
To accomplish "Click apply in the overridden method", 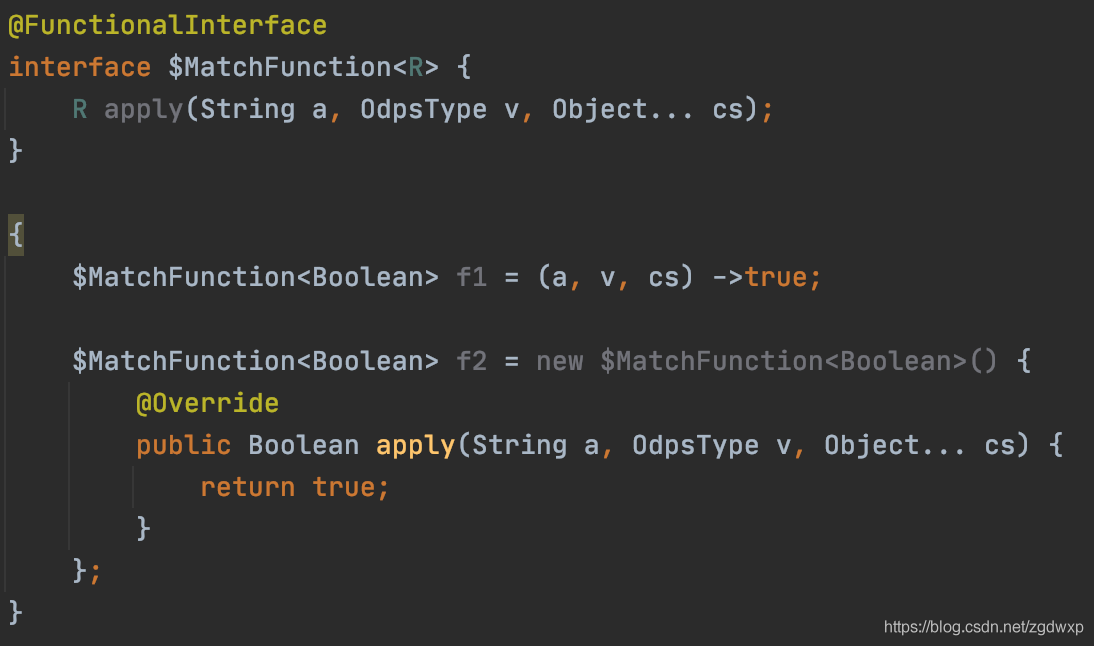I will click(415, 445).
